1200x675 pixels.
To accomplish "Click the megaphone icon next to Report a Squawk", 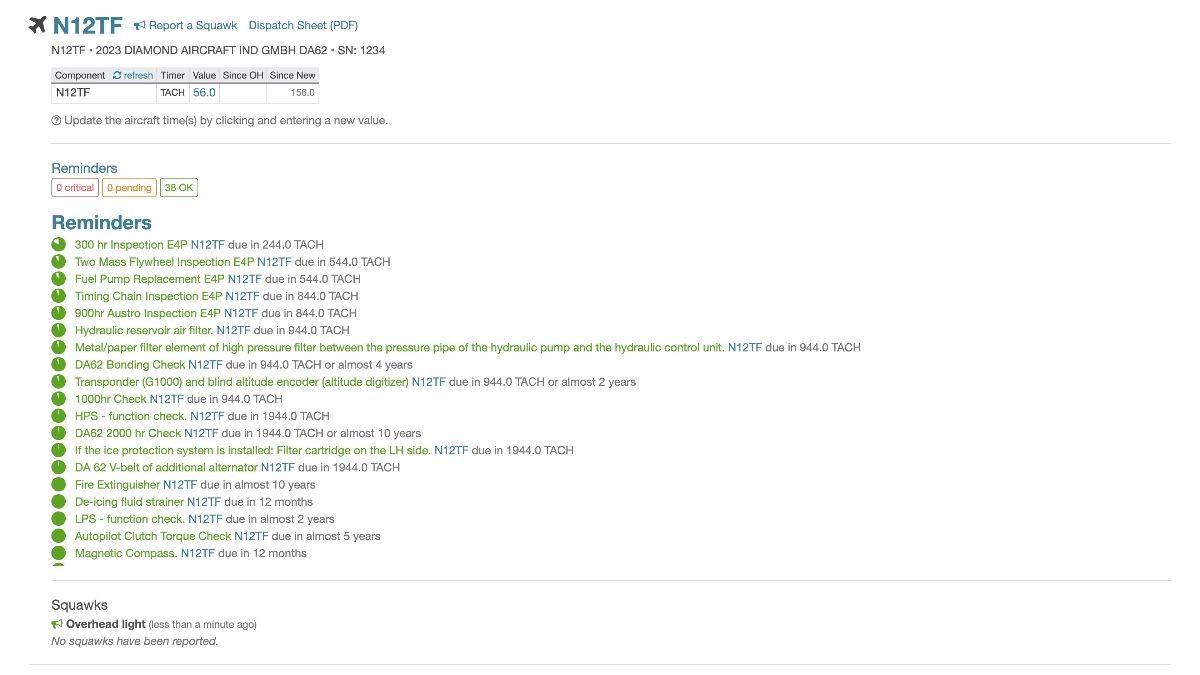I will 140,25.
